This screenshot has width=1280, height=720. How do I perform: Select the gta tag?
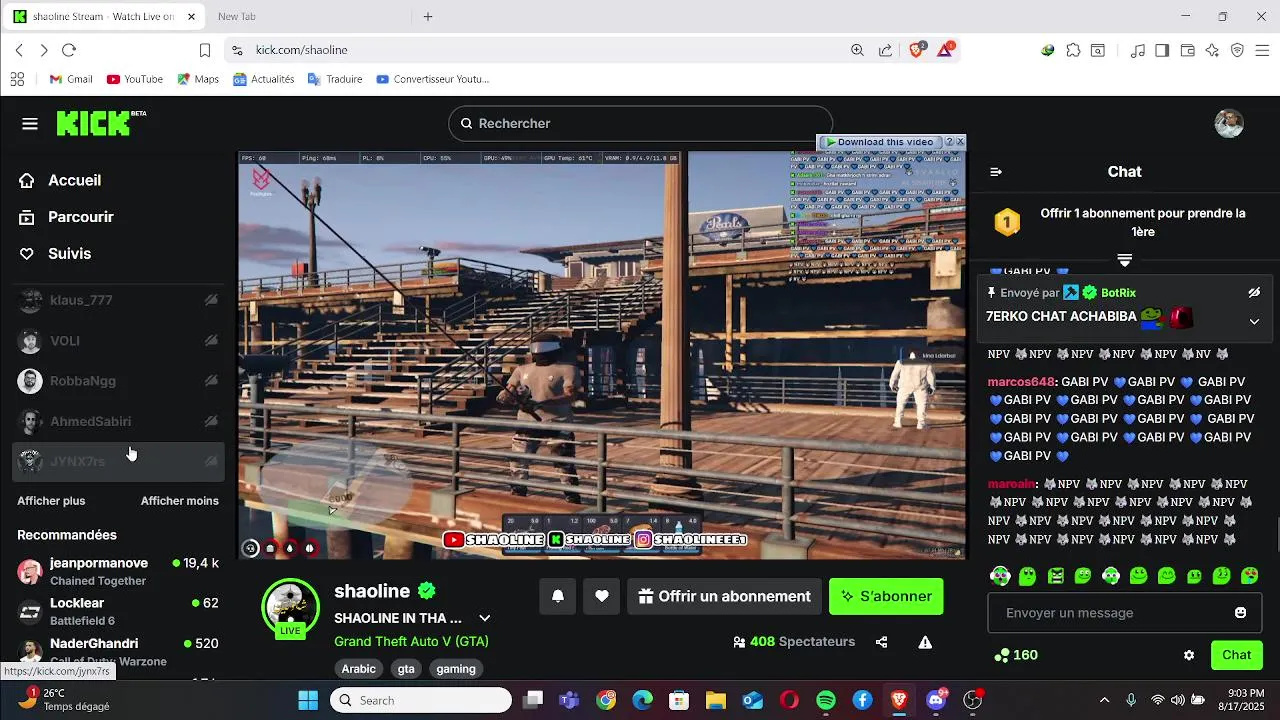(x=406, y=669)
